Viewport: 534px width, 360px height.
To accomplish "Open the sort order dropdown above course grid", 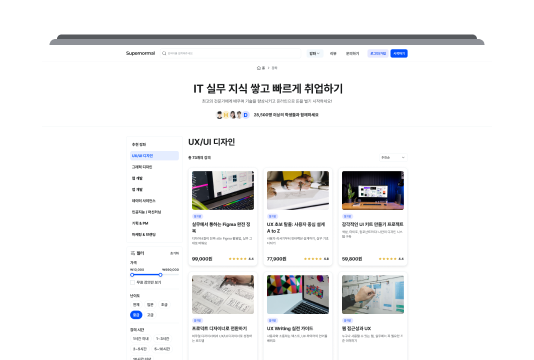I will click(x=393, y=157).
